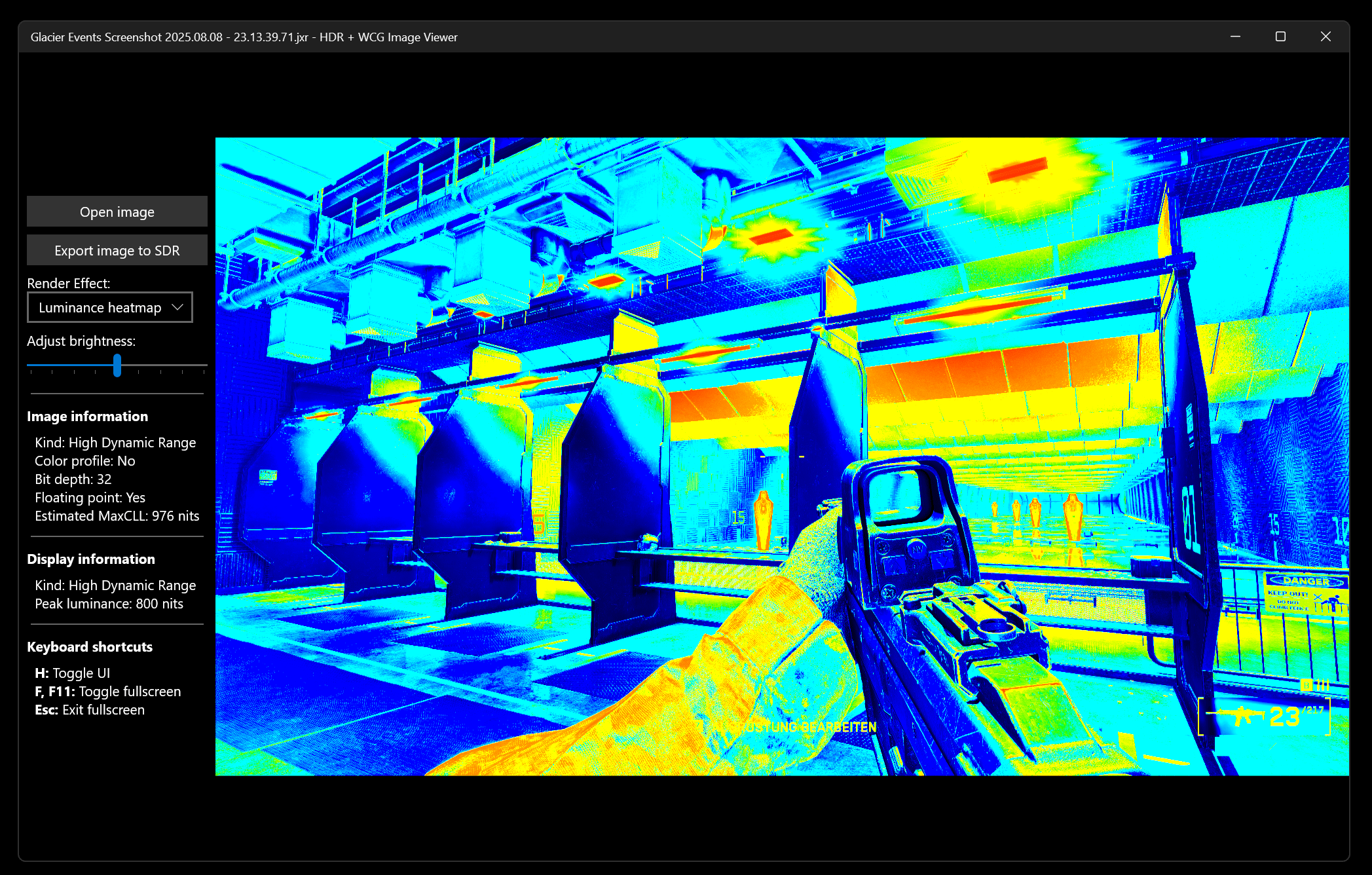Click the Render Effect label
The image size is (1372, 875).
coord(68,283)
